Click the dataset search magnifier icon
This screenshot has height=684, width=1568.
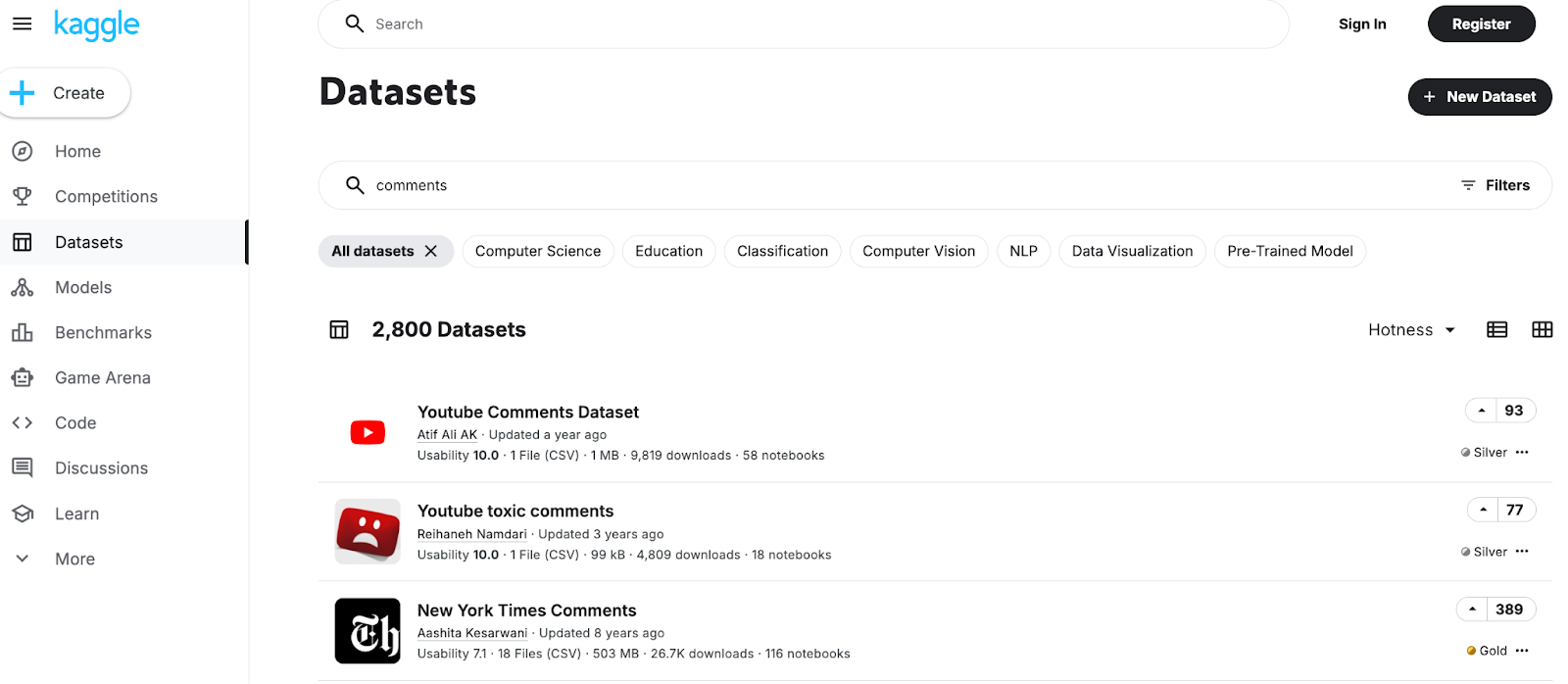tap(355, 185)
